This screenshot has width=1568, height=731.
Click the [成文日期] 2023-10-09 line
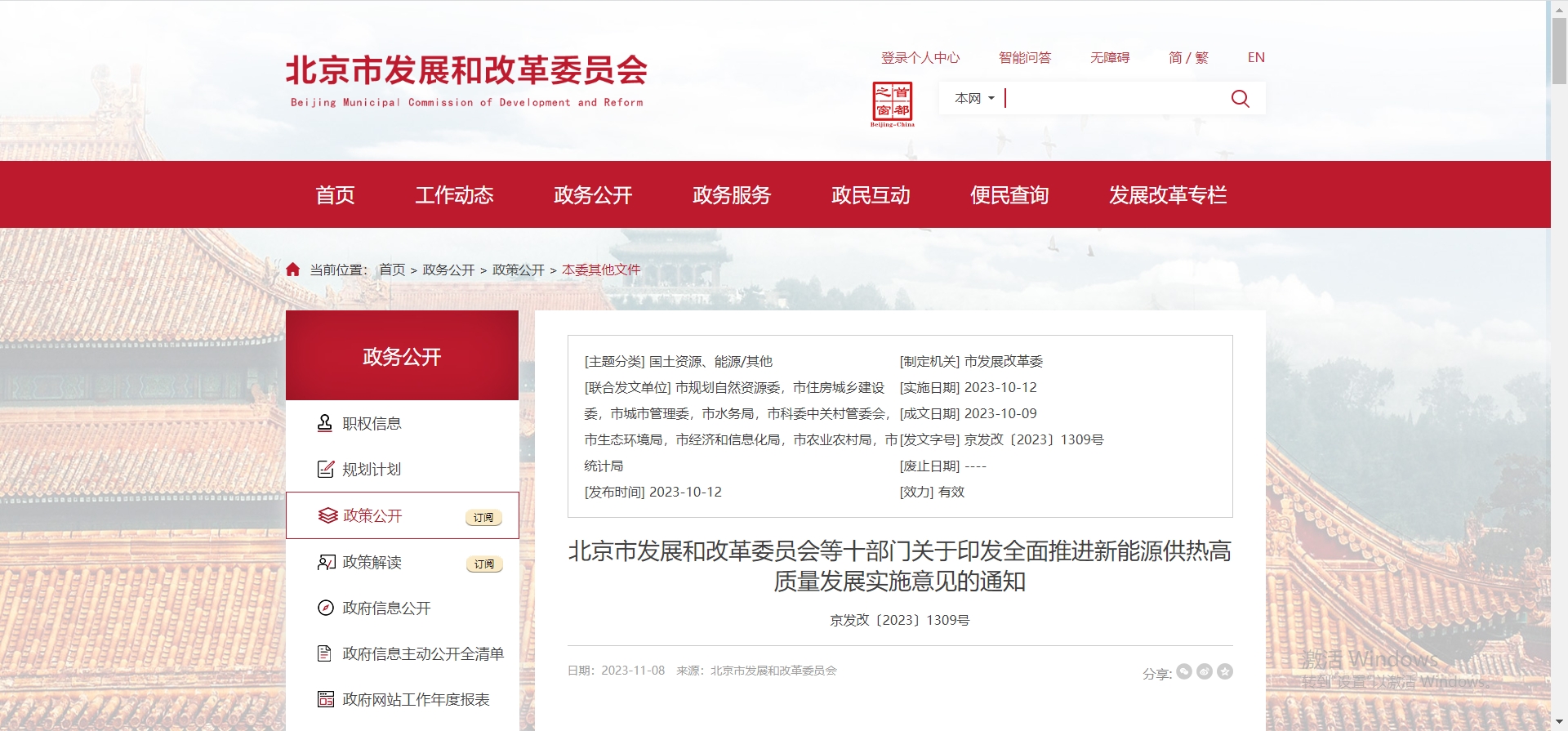click(x=968, y=413)
